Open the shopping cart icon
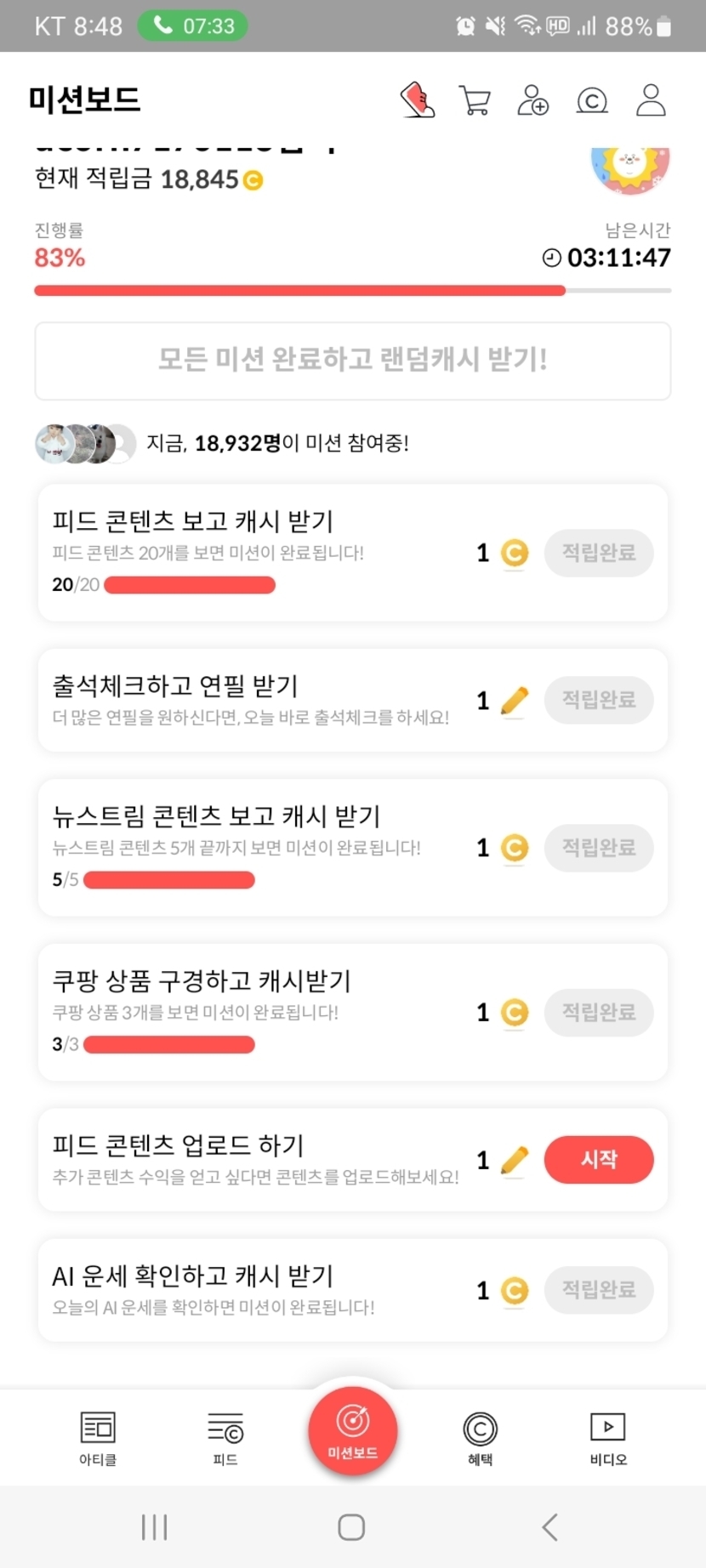Screen dimensions: 706x1568 click(x=475, y=100)
